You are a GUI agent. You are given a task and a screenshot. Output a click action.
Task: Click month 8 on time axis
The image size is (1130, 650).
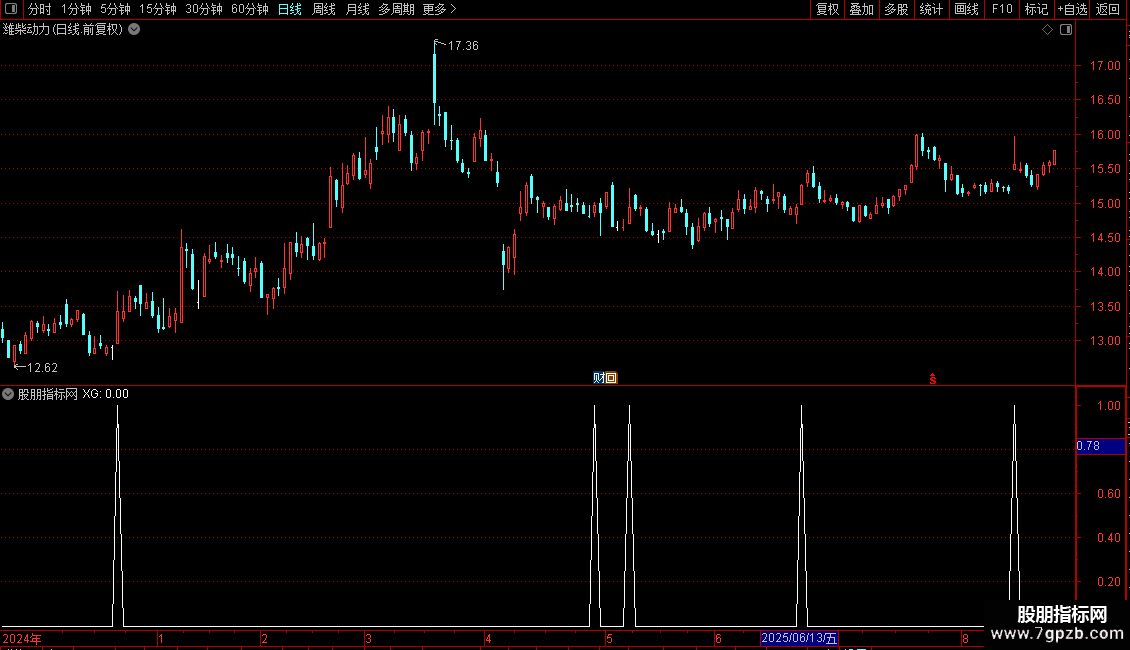pyautogui.click(x=965, y=638)
